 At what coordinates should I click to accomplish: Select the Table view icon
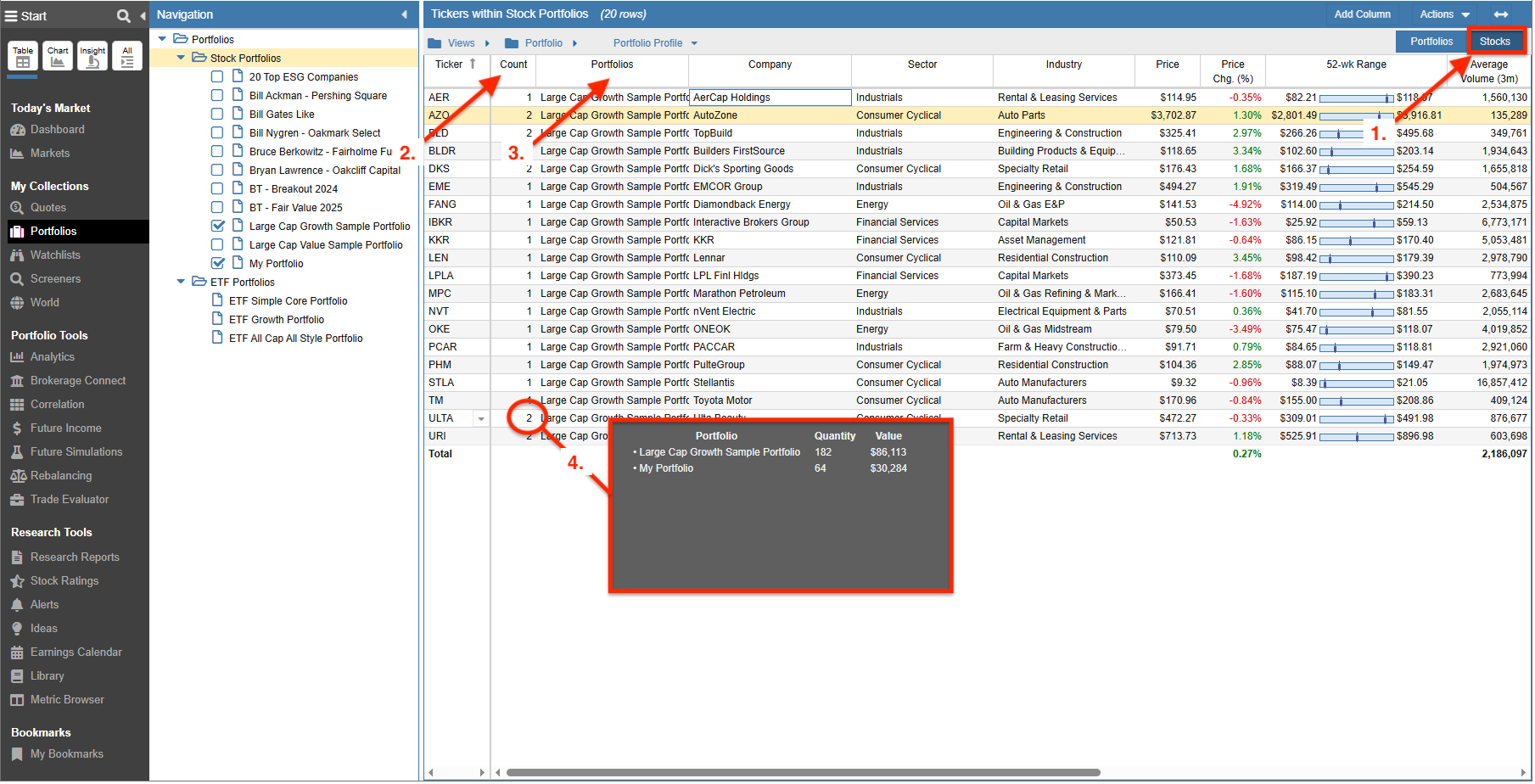[23, 56]
